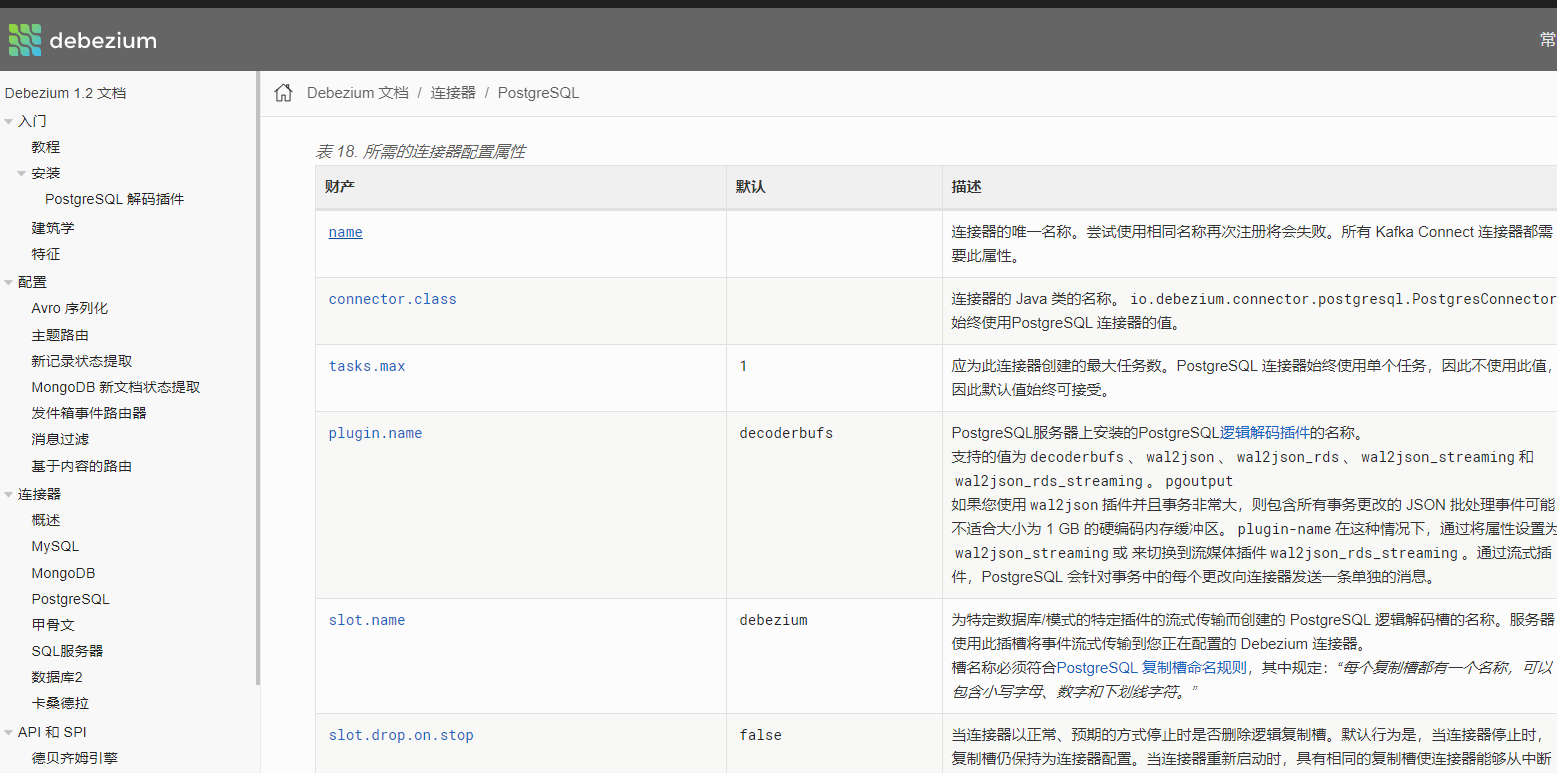Click the slot.drop.on.stop property link
The image size is (1557, 773).
[x=401, y=735]
